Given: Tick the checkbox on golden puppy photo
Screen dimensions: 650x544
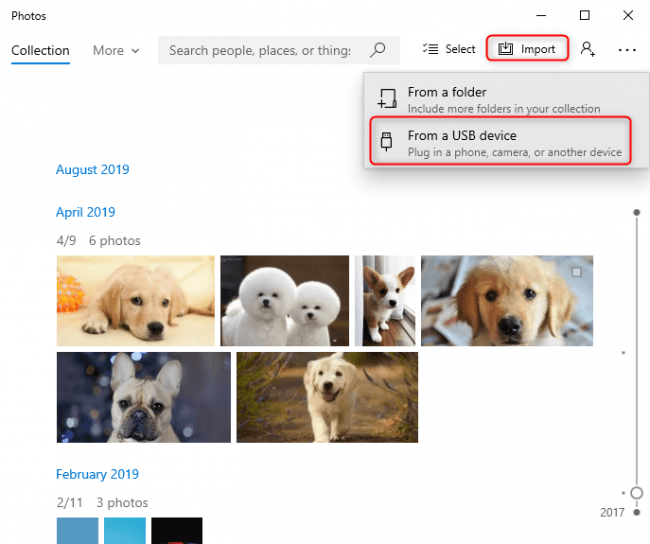Looking at the screenshot, I should point(576,272).
